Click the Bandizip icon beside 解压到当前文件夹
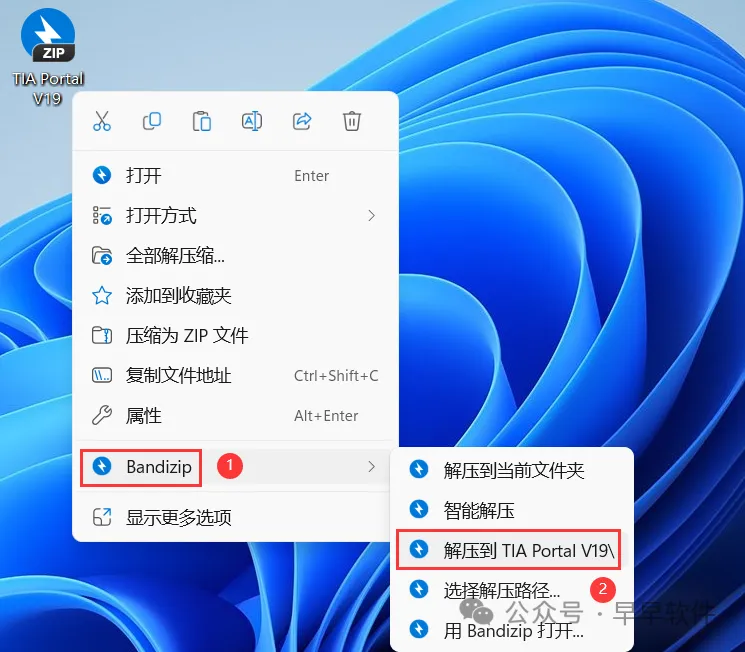 tap(419, 469)
